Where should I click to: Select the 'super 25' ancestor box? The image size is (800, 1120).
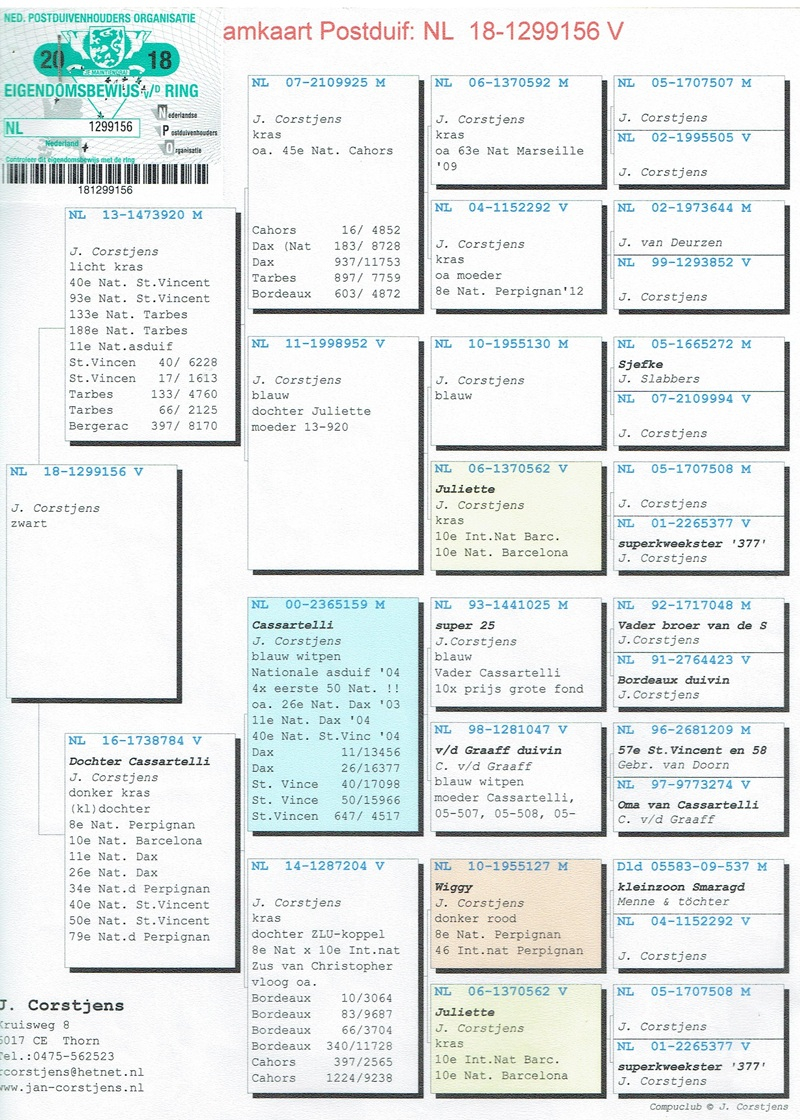(516, 656)
